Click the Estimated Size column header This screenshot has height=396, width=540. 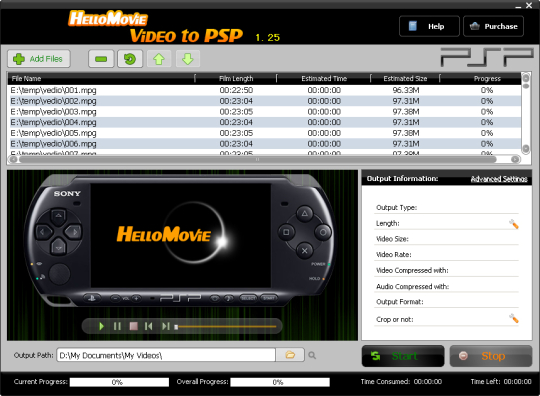pos(405,79)
